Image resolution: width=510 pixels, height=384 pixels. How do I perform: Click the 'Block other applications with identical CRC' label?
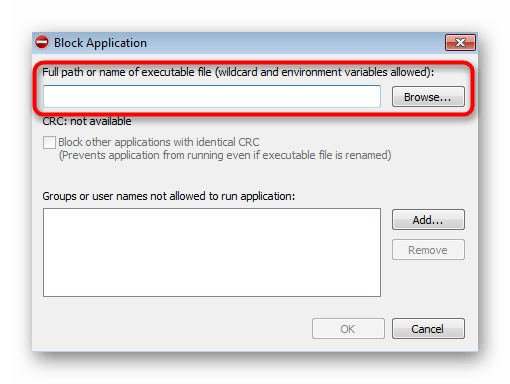click(x=159, y=142)
